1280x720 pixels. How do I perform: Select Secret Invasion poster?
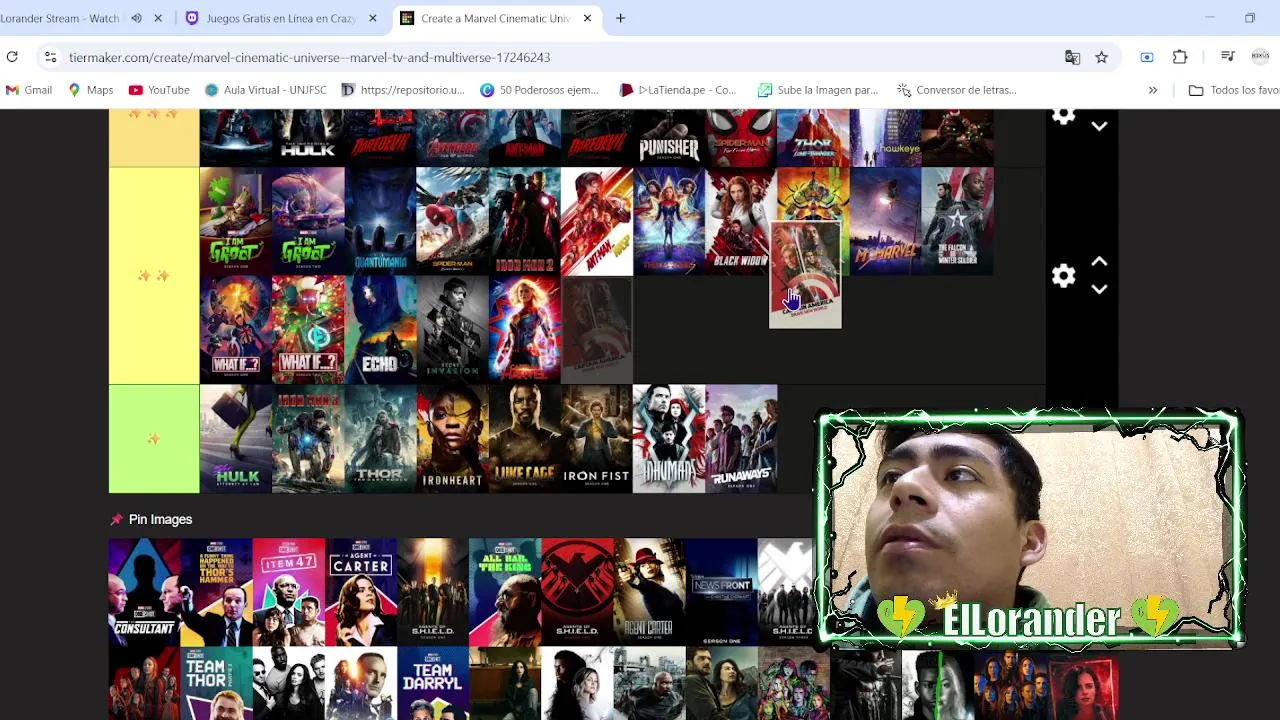tap(452, 330)
